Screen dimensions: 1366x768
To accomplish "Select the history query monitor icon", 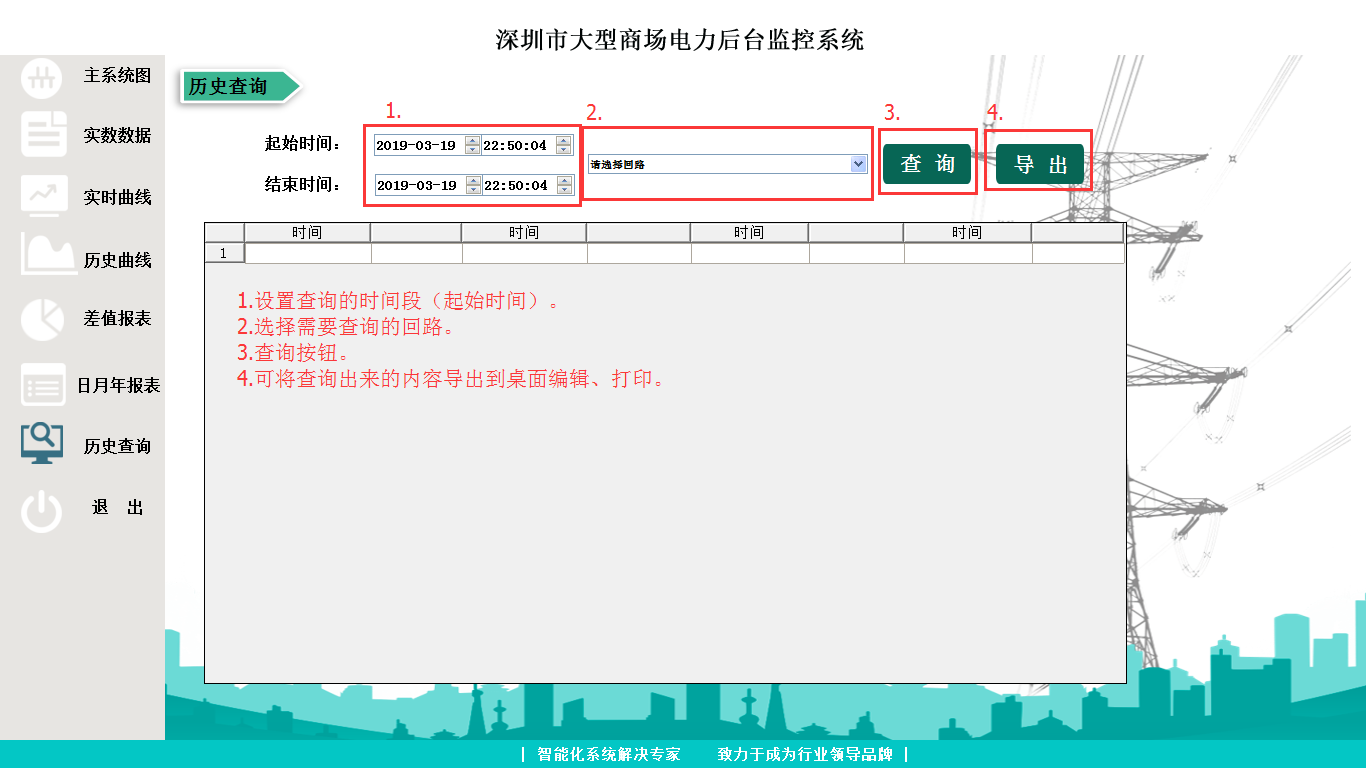I will 42,442.
